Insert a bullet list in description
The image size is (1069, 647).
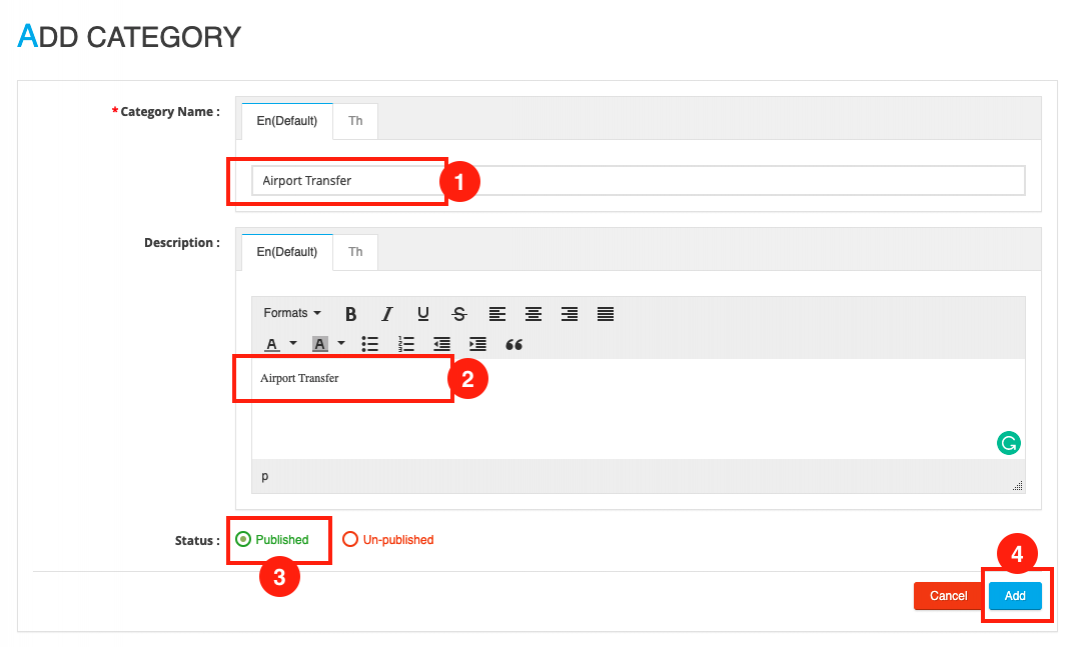point(370,344)
